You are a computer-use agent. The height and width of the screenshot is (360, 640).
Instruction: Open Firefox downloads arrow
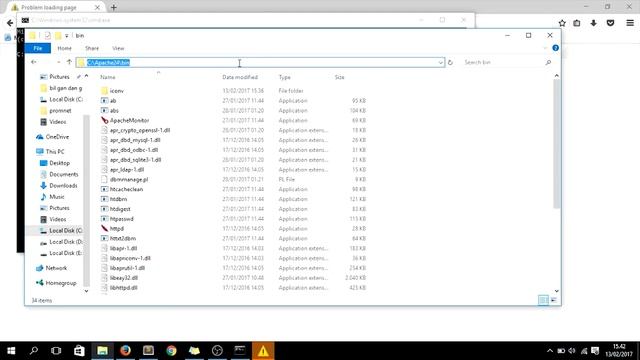point(593,23)
